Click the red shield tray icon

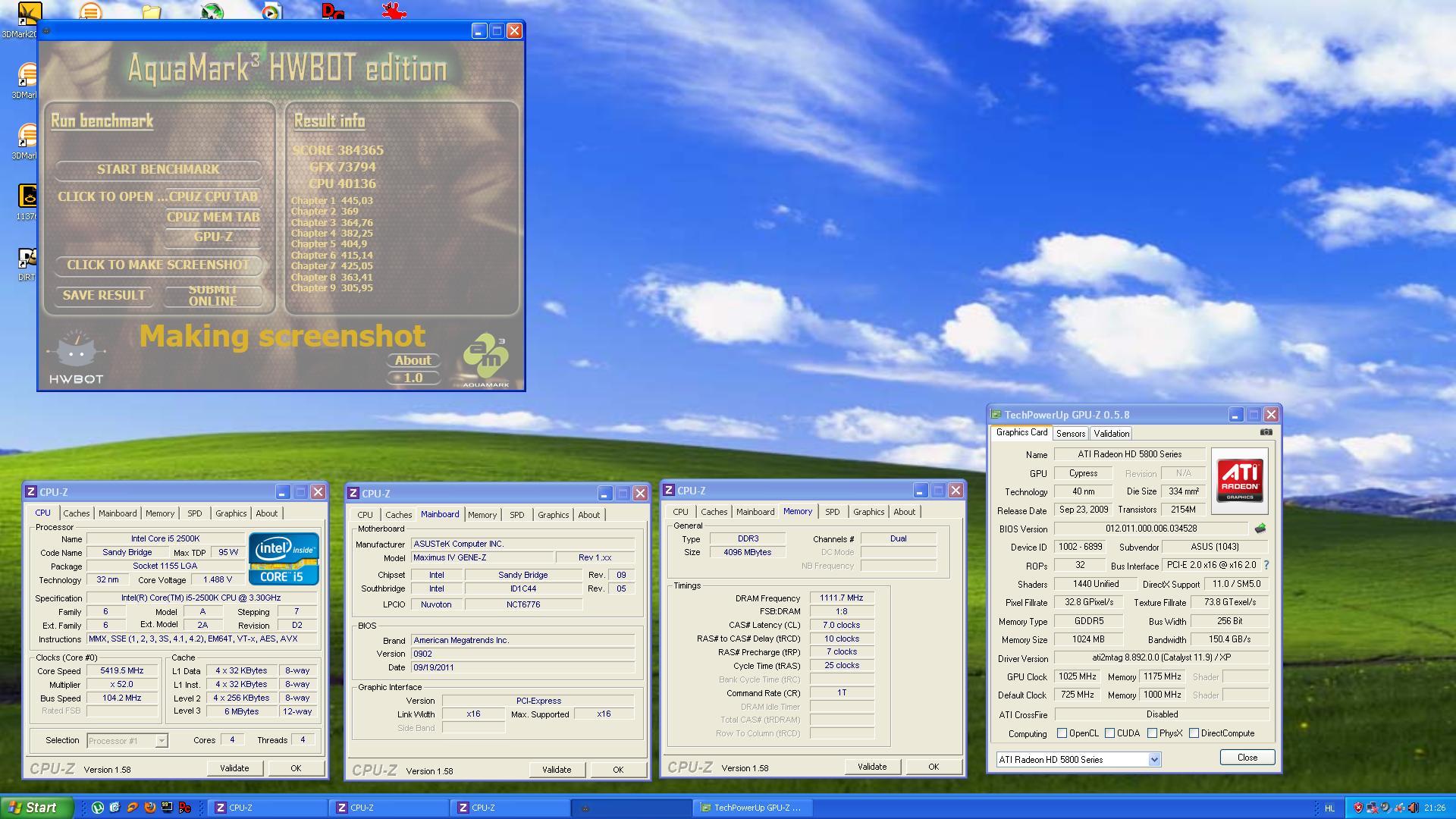[1357, 808]
